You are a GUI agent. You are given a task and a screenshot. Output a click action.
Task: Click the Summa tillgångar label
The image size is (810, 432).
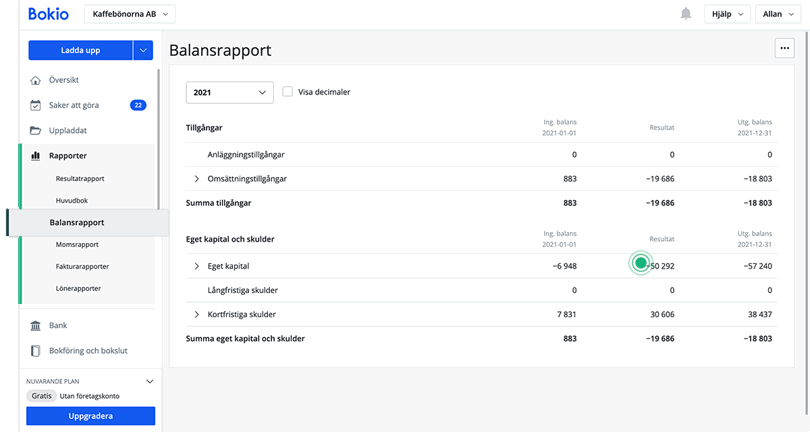pyautogui.click(x=219, y=203)
